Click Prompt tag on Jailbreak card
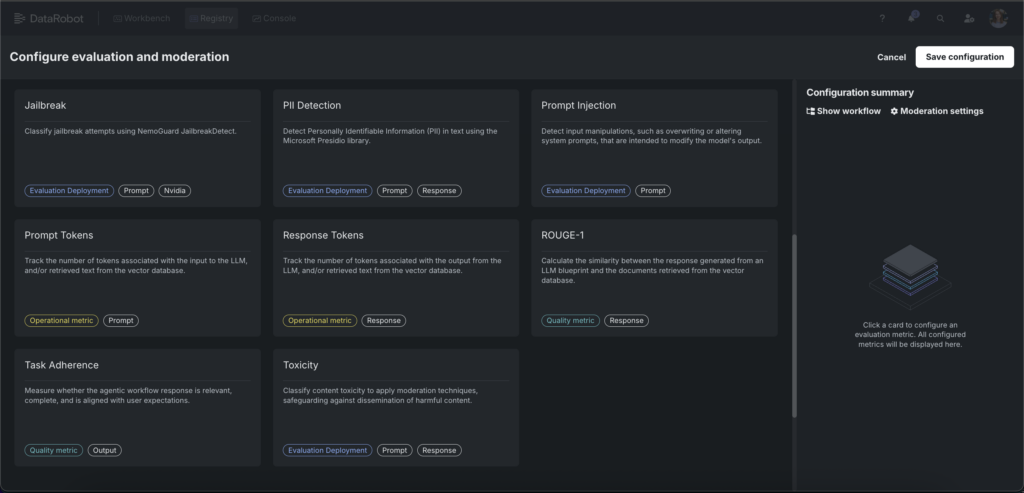Image resolution: width=1024 pixels, height=493 pixels. (136, 191)
